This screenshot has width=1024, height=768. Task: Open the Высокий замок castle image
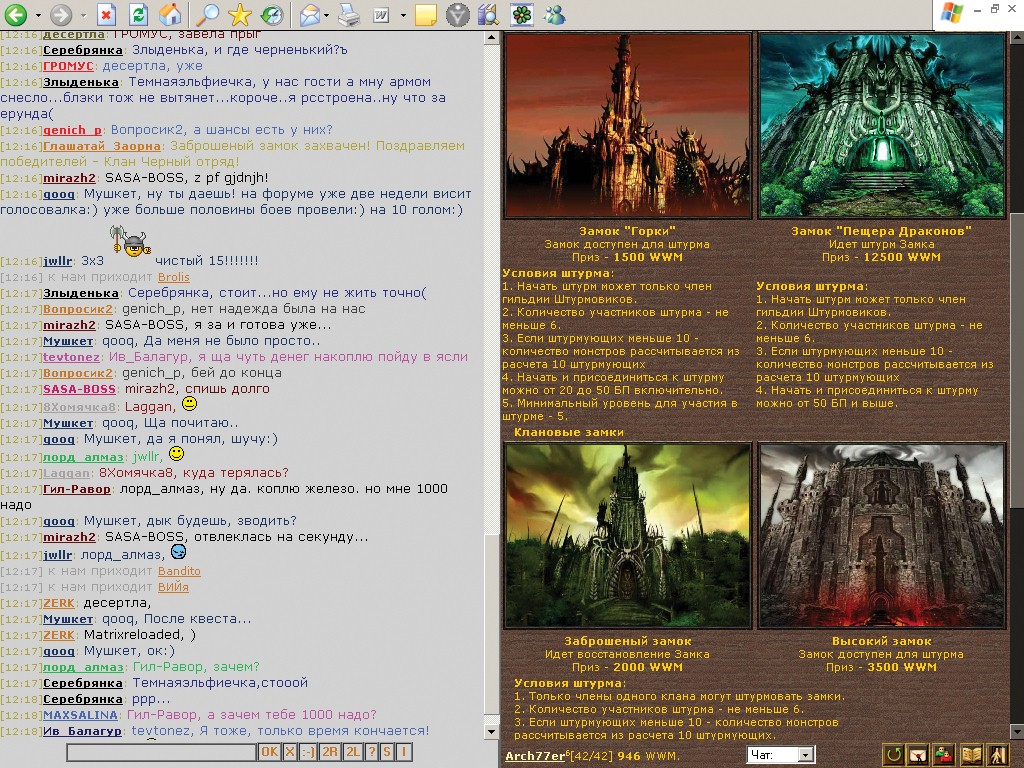click(x=882, y=536)
